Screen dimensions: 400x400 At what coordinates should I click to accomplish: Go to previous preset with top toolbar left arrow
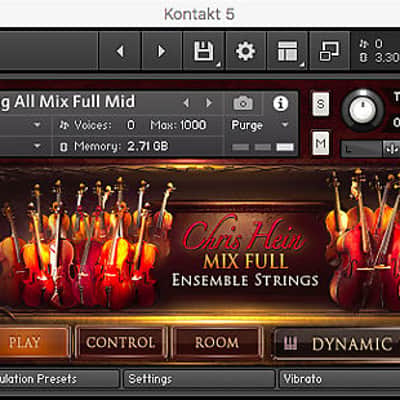click(120, 51)
